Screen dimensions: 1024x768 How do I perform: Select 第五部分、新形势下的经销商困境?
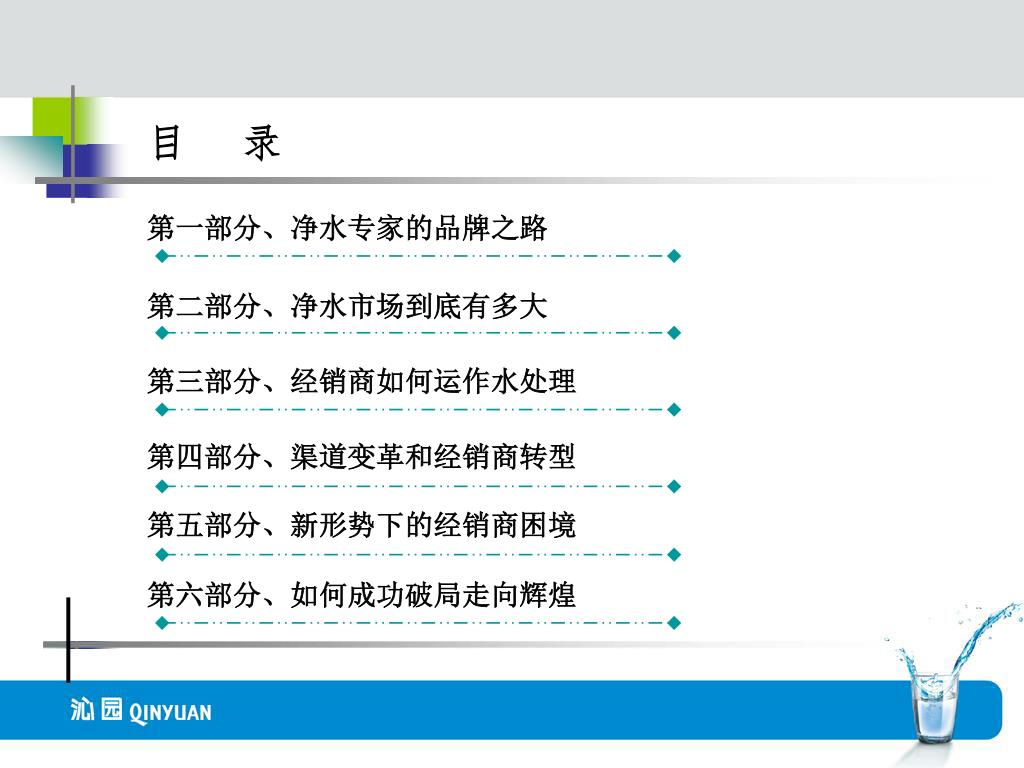[x=361, y=525]
